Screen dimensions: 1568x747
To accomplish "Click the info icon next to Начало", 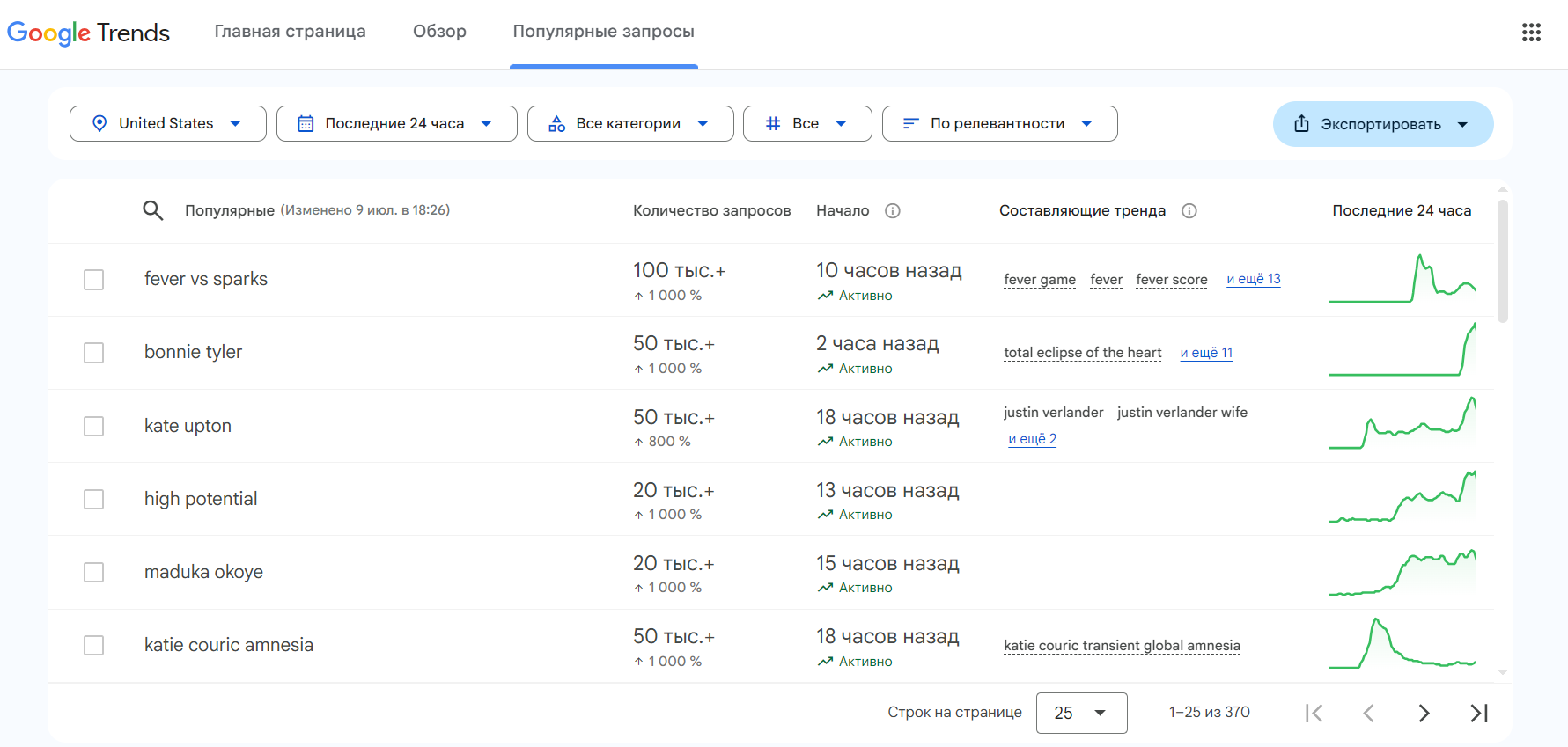I will 893,211.
